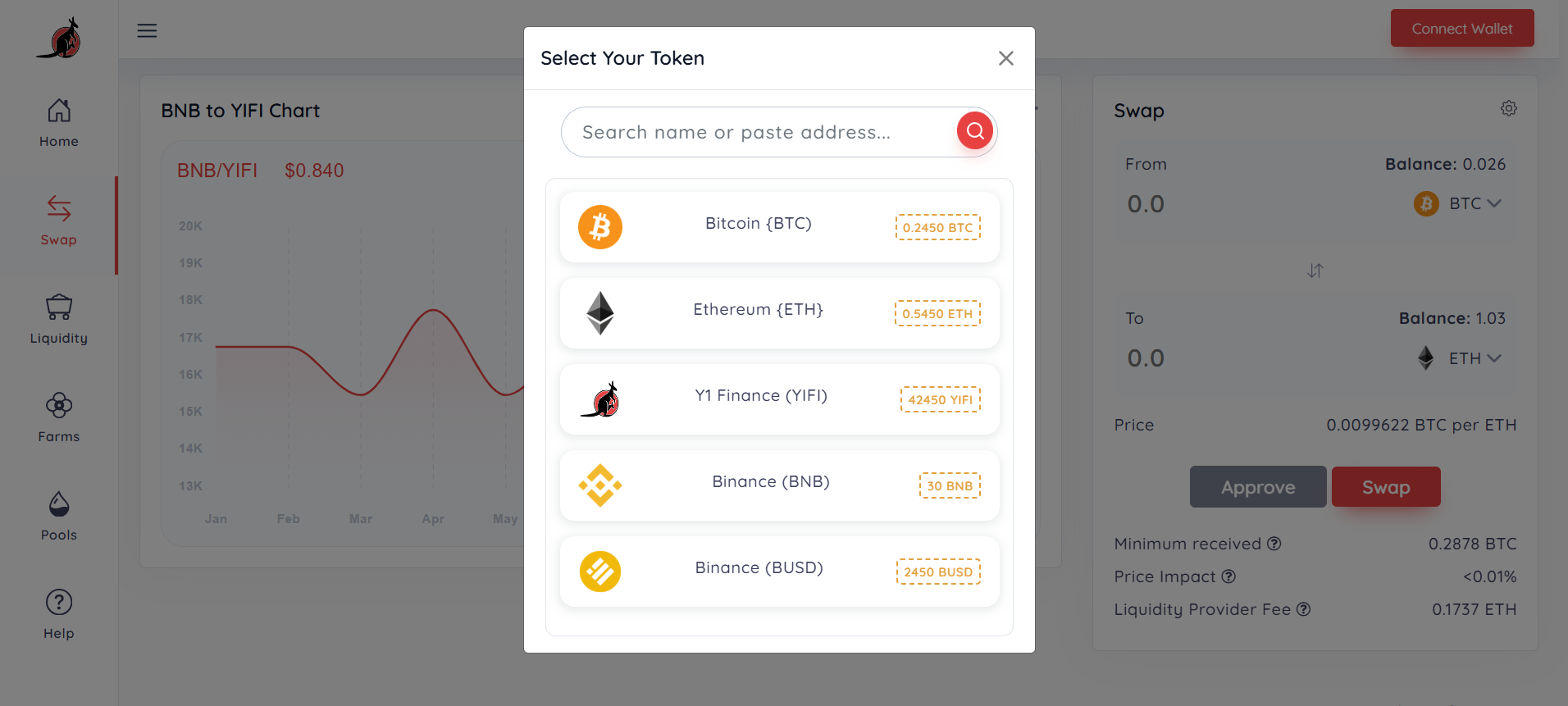Click the red search magnifier button
Image resolution: width=1568 pixels, height=706 pixels.
tap(974, 131)
